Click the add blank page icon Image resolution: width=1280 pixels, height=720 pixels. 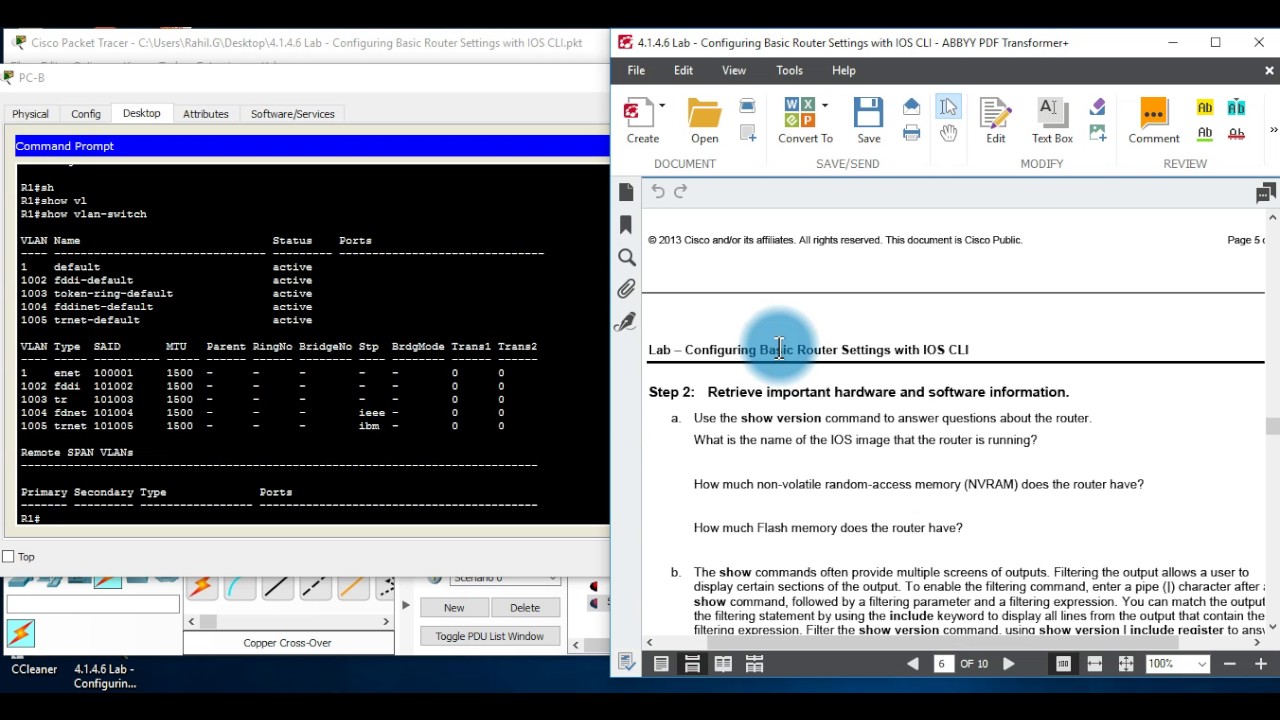click(x=747, y=133)
